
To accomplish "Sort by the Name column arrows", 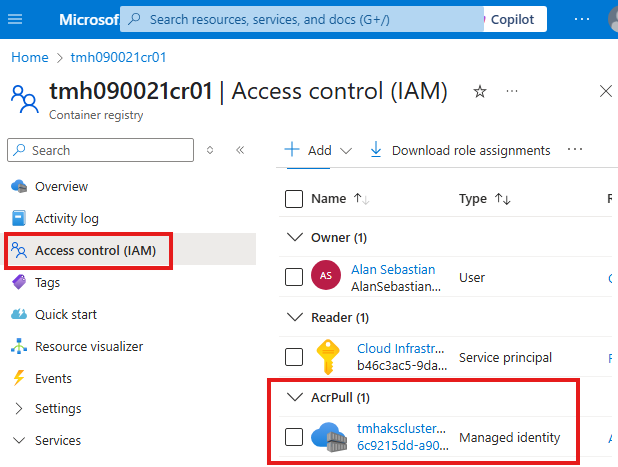I will [x=361, y=199].
